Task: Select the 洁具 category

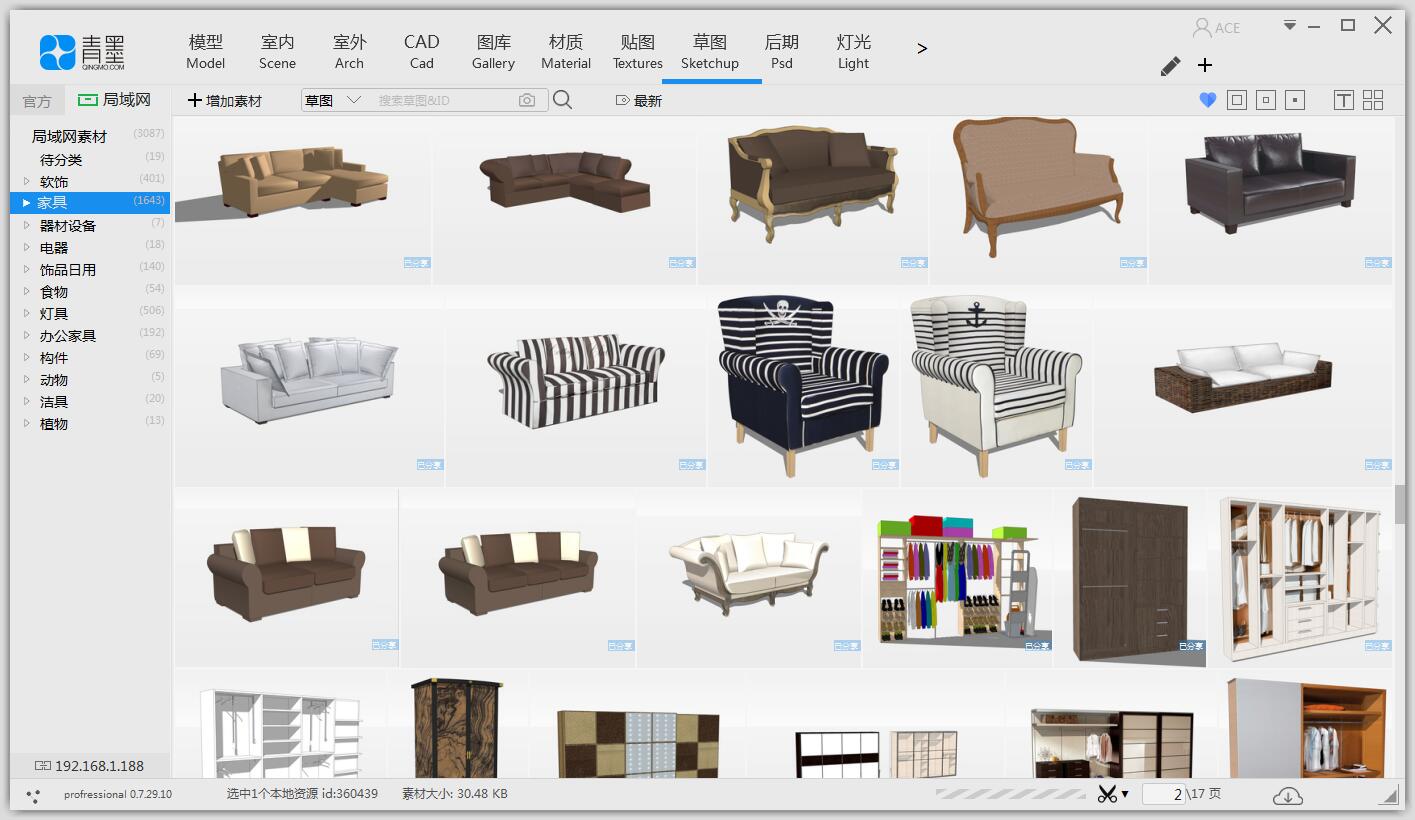Action: tap(54, 402)
